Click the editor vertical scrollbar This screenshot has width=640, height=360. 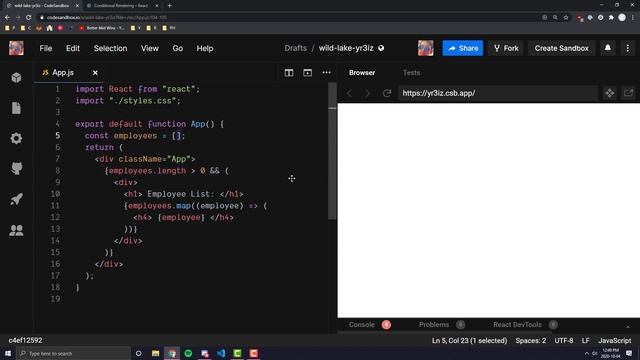pos(332,151)
